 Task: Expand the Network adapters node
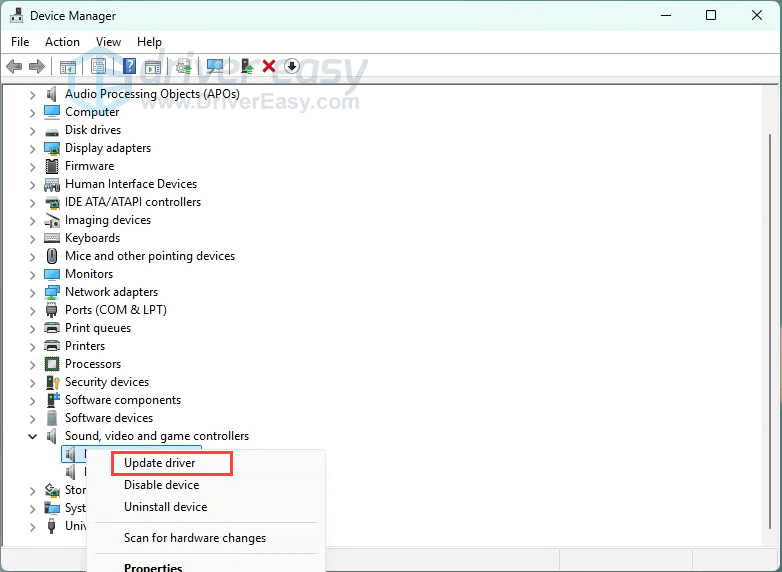point(33,292)
